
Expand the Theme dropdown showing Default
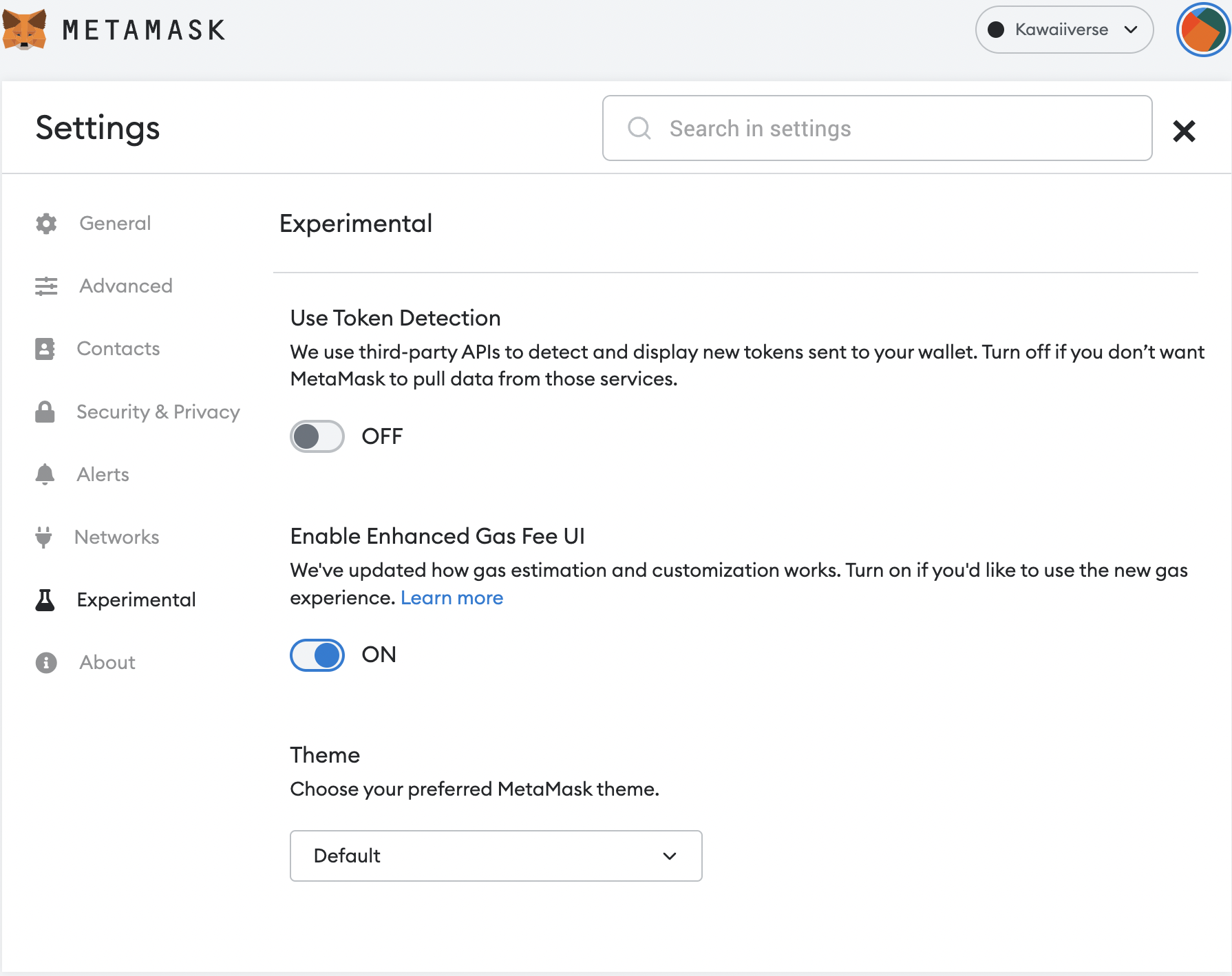[x=496, y=856]
